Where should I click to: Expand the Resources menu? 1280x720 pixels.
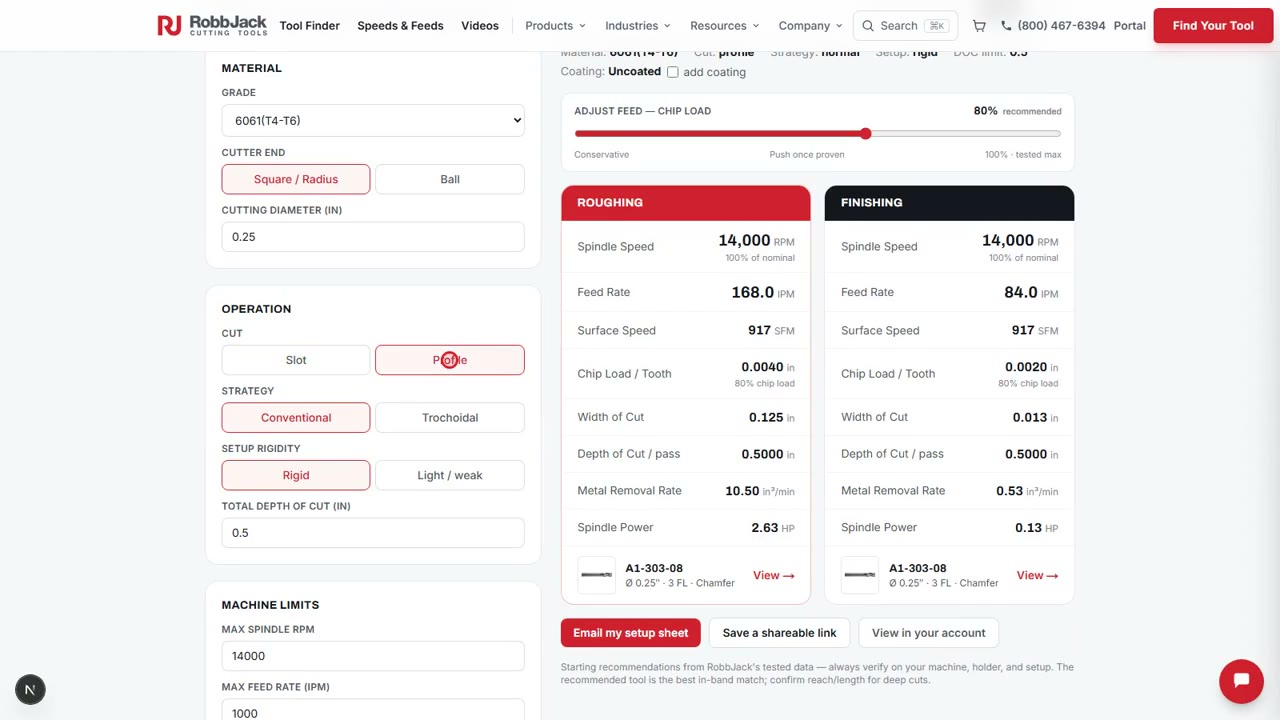point(724,26)
